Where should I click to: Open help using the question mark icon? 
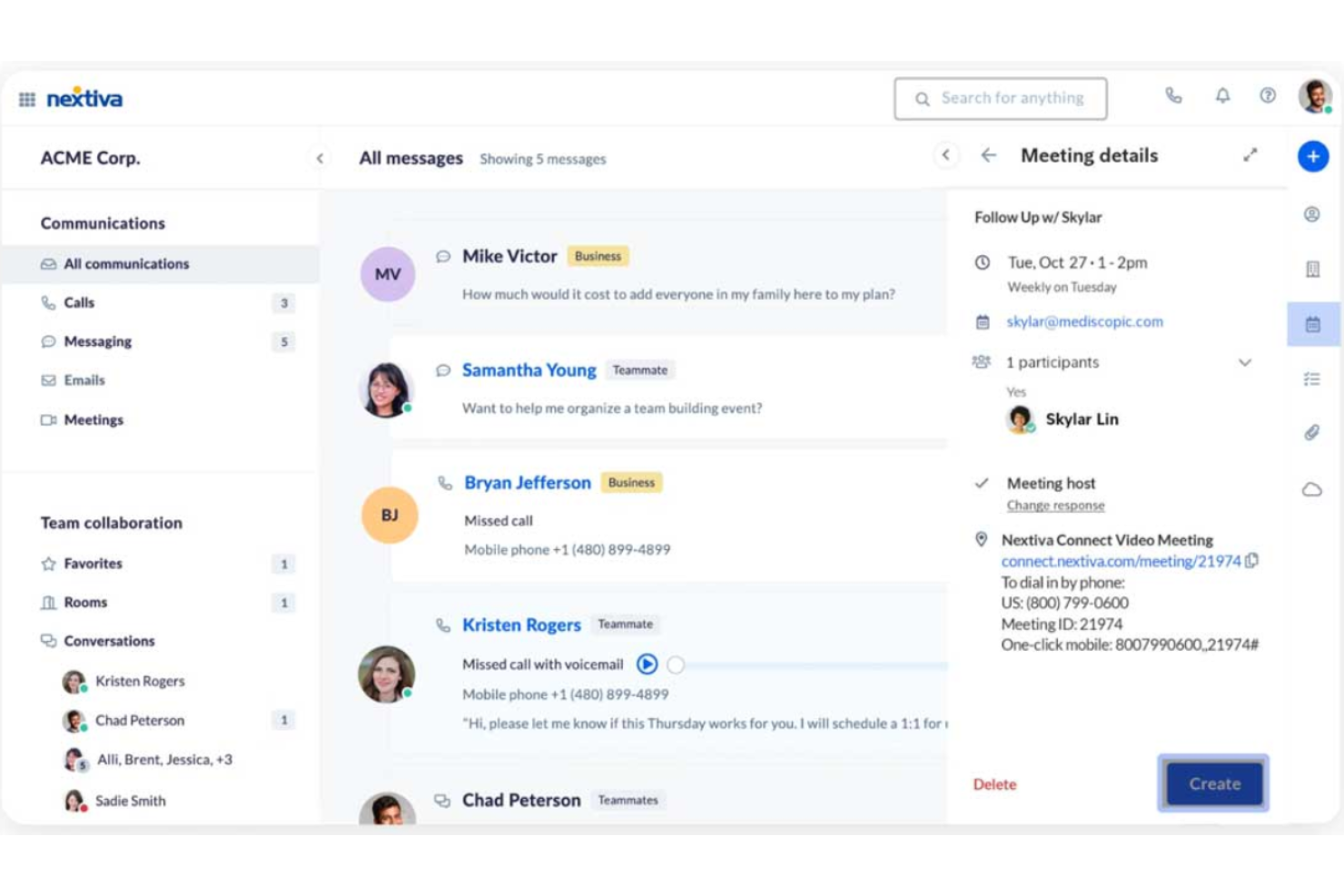(x=1268, y=94)
